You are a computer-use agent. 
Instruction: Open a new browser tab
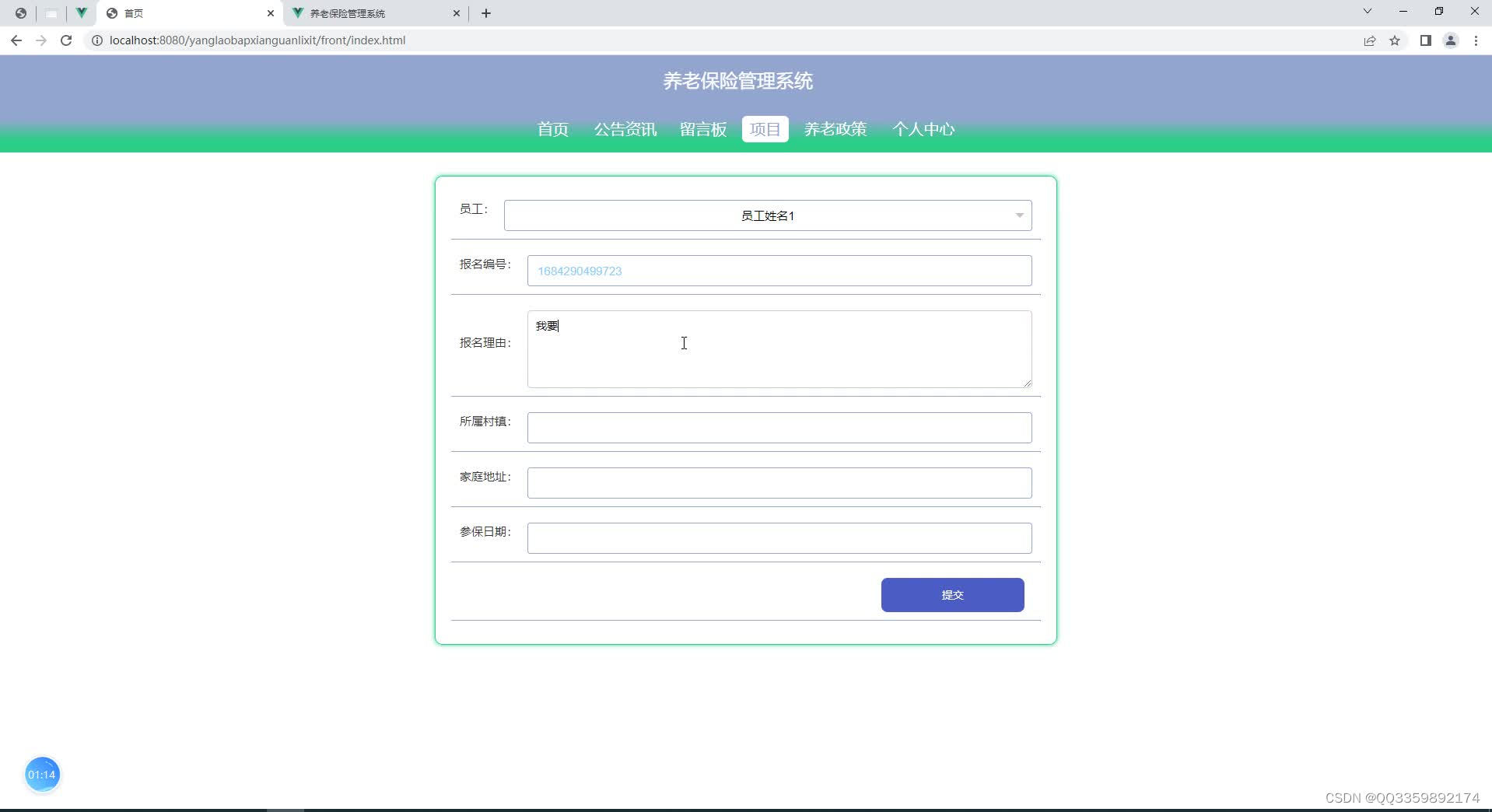coord(486,13)
